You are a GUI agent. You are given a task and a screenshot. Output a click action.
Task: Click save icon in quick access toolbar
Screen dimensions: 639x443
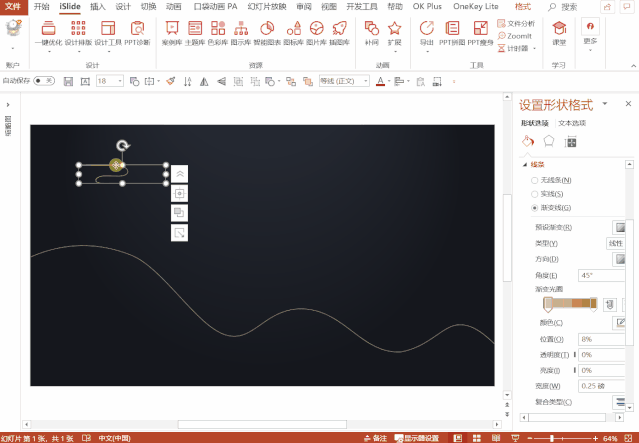(68, 82)
